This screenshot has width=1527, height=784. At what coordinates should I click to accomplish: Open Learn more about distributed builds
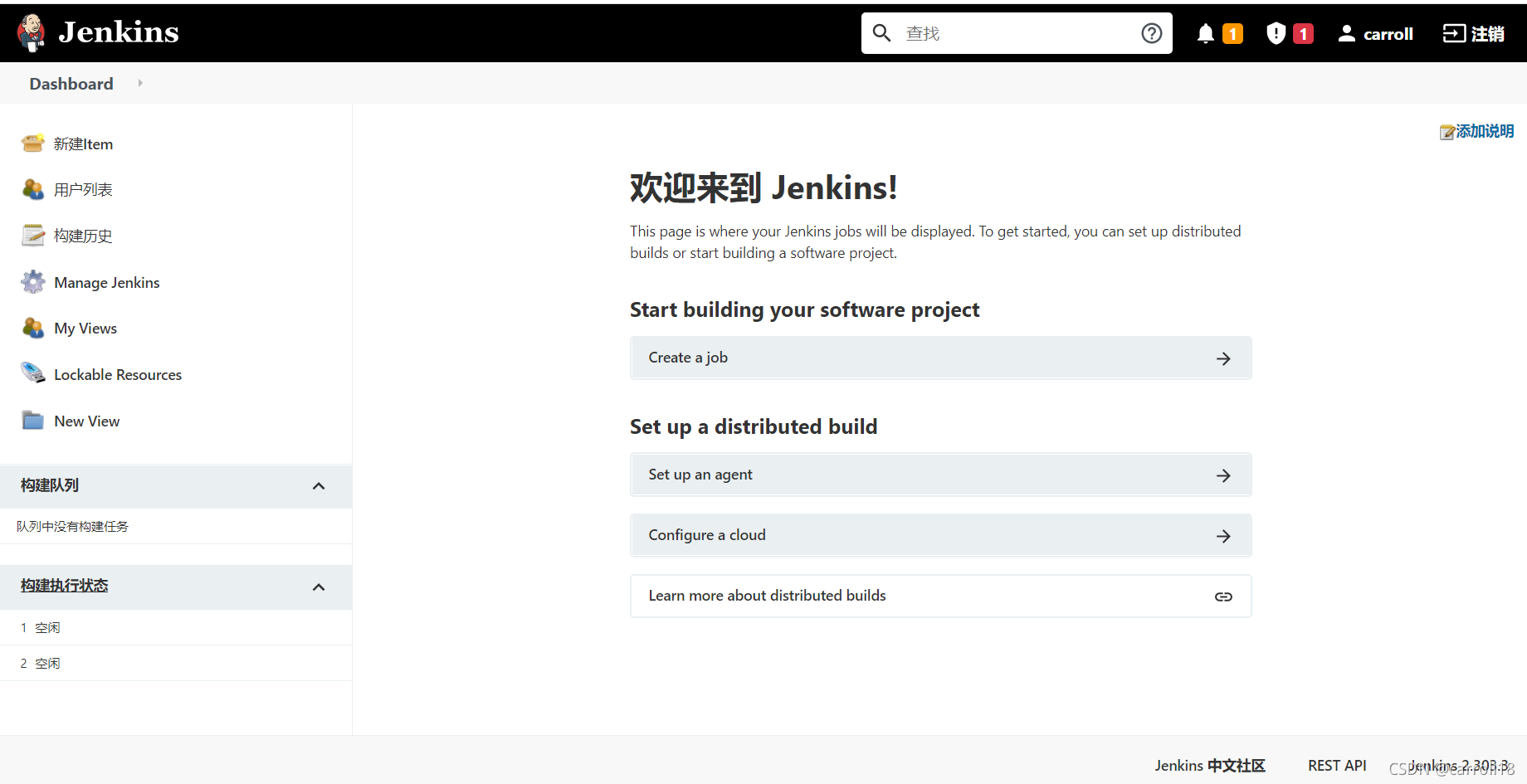(941, 596)
